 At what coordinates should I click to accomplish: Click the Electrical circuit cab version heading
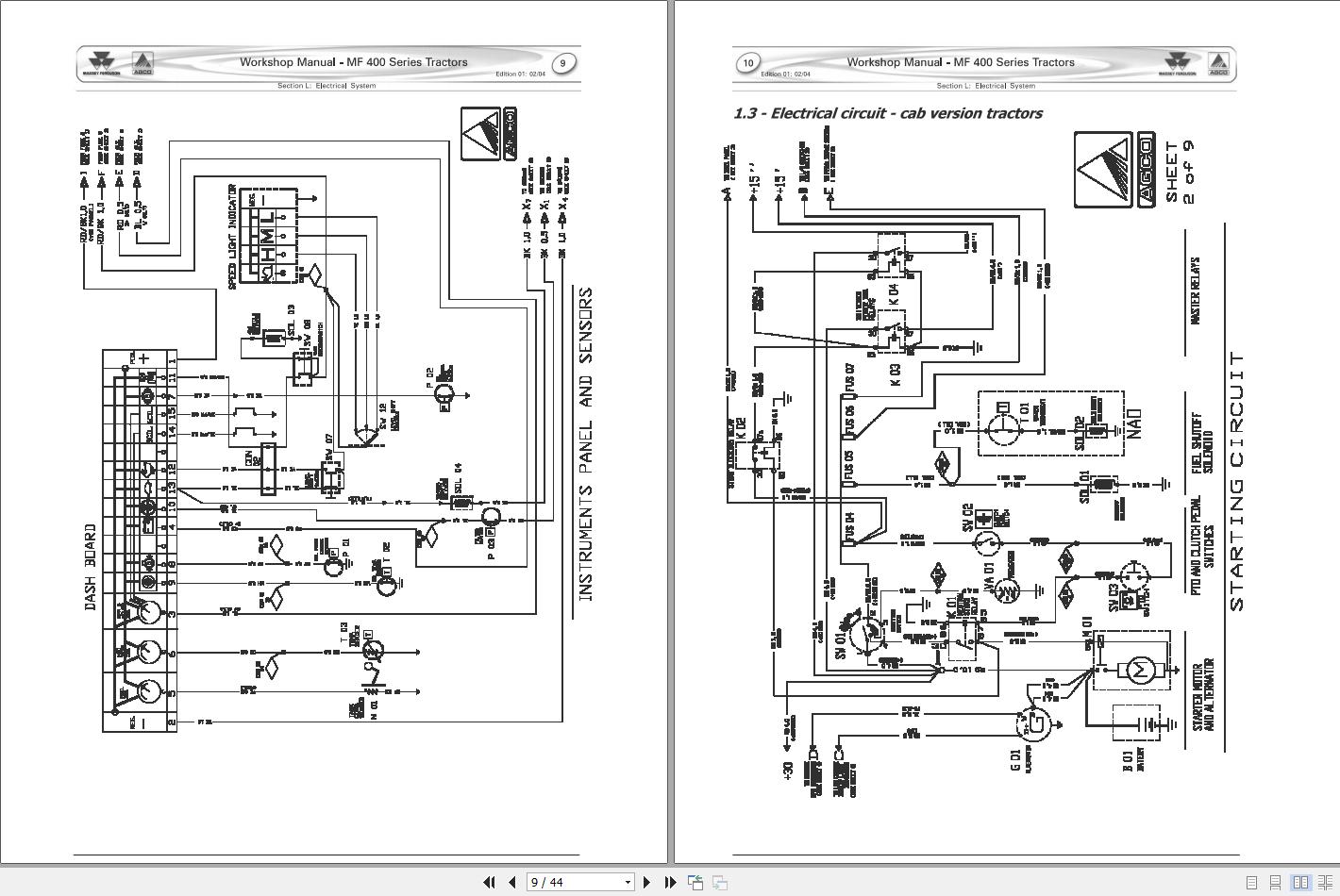pos(888,113)
